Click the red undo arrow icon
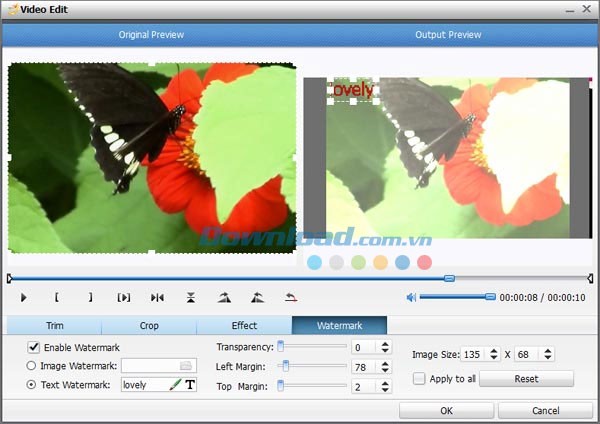This screenshot has width=600, height=424. pos(291,297)
